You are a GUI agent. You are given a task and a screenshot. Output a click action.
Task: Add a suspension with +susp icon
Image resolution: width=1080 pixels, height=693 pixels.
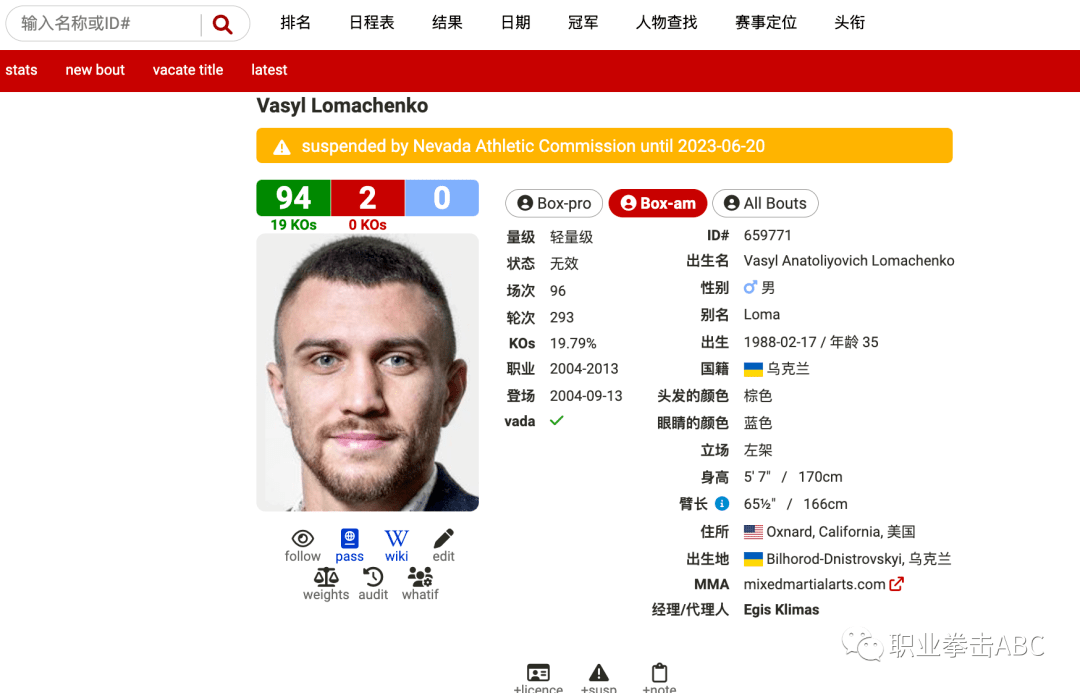pyautogui.click(x=599, y=672)
